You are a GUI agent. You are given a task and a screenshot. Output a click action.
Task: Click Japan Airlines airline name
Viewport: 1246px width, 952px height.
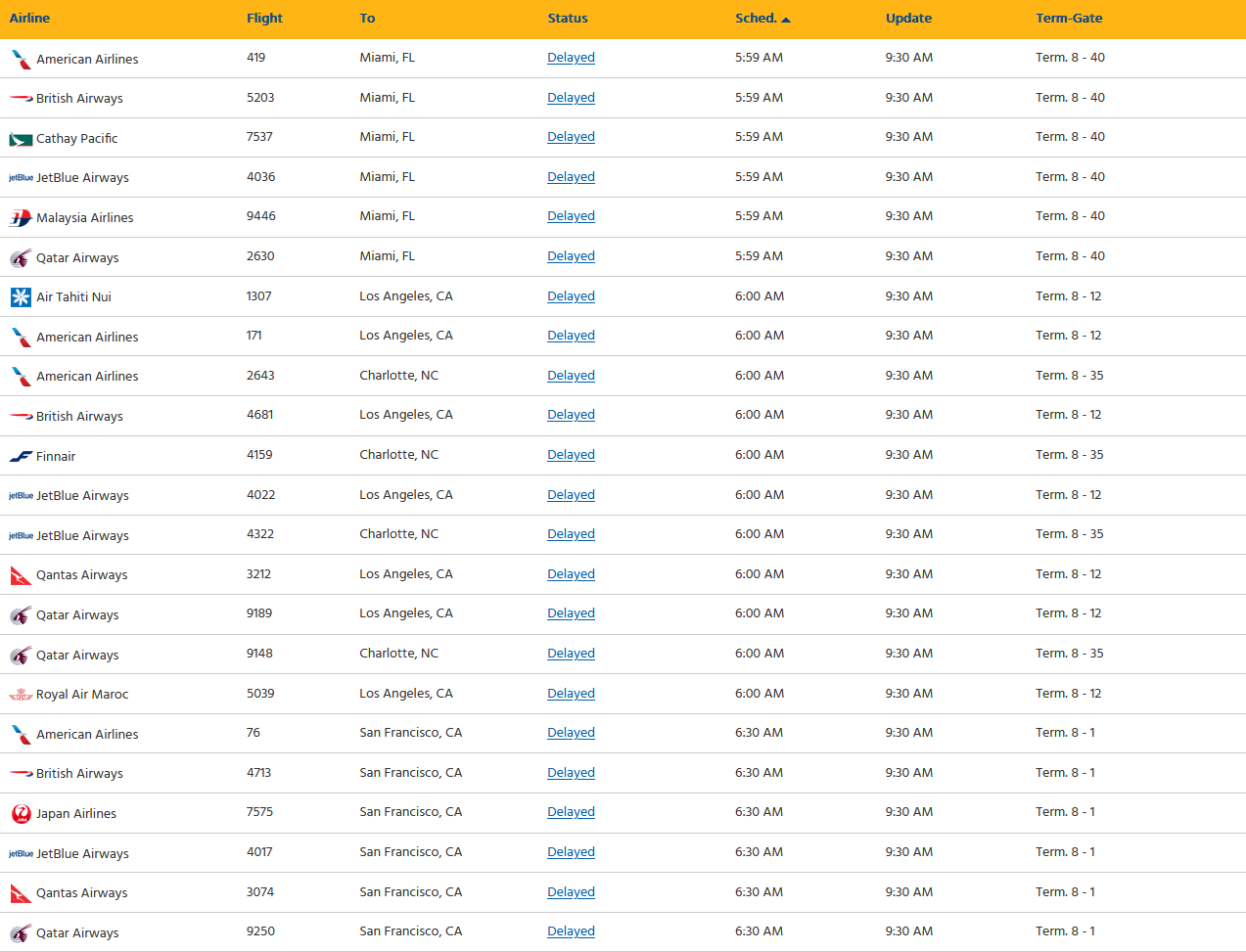[76, 814]
